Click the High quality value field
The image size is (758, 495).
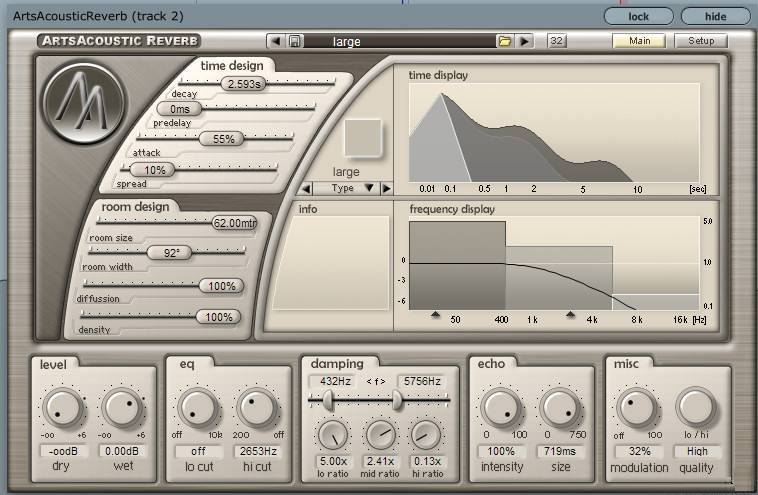(x=697, y=451)
